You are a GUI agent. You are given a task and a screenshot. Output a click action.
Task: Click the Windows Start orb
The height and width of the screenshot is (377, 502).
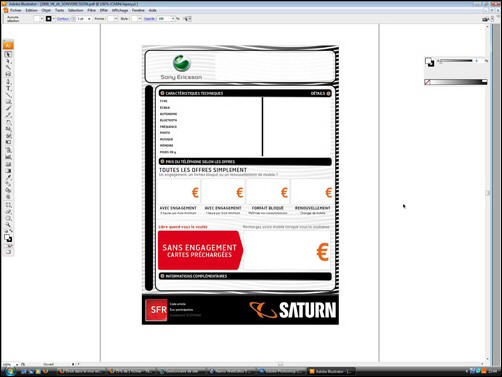[10, 371]
